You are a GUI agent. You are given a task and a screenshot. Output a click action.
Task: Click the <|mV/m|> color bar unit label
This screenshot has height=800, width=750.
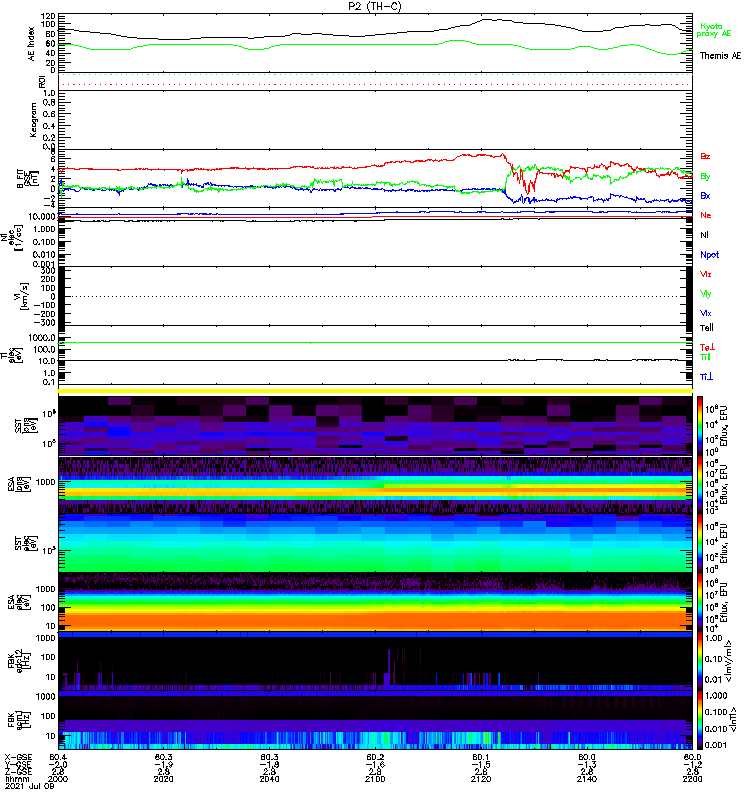tap(728, 661)
